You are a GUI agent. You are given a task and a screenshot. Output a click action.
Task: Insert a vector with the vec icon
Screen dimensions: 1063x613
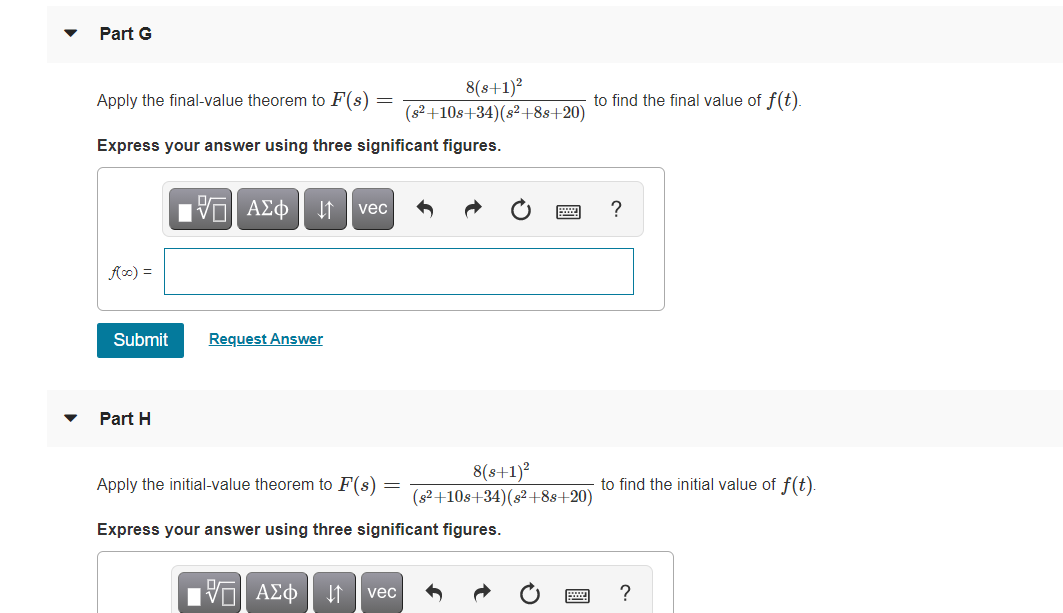tap(372, 209)
